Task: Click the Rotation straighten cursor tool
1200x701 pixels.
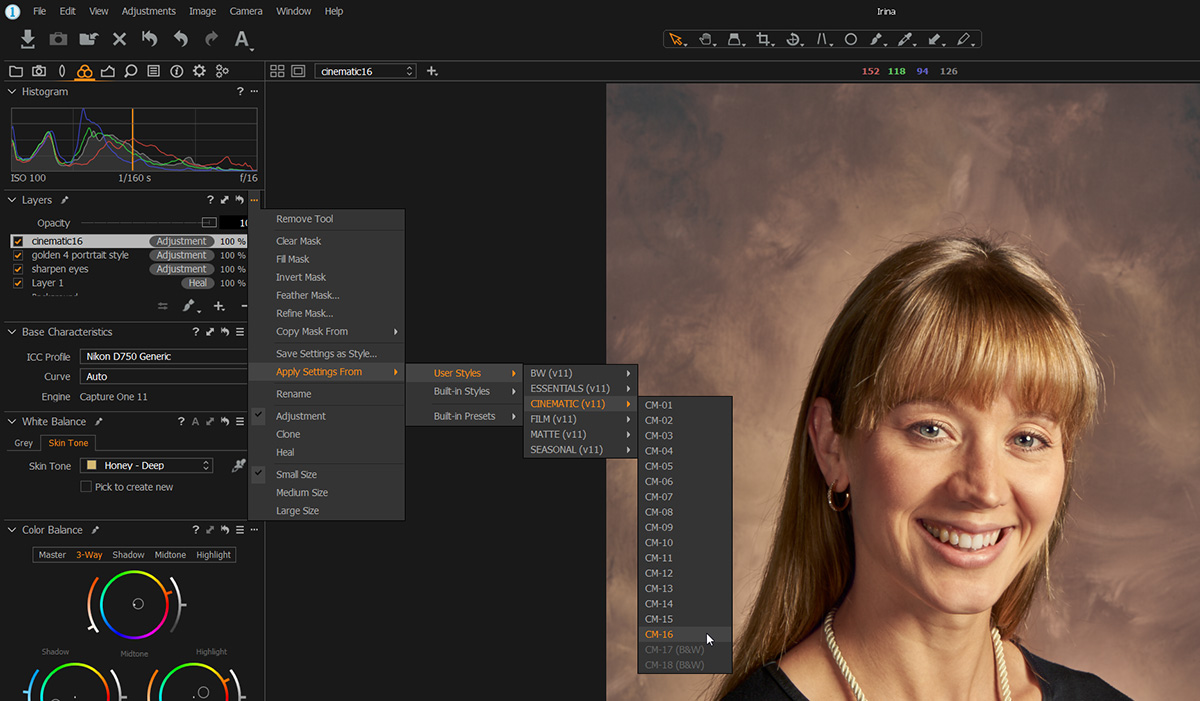Action: 793,40
